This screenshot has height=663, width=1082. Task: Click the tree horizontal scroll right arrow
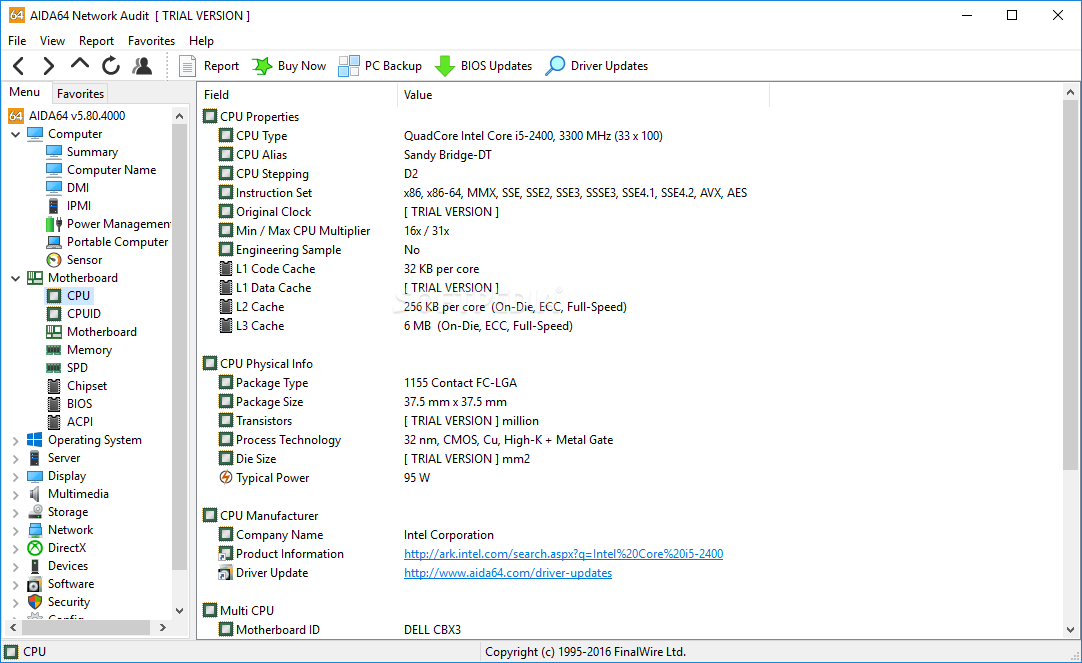[x=162, y=627]
